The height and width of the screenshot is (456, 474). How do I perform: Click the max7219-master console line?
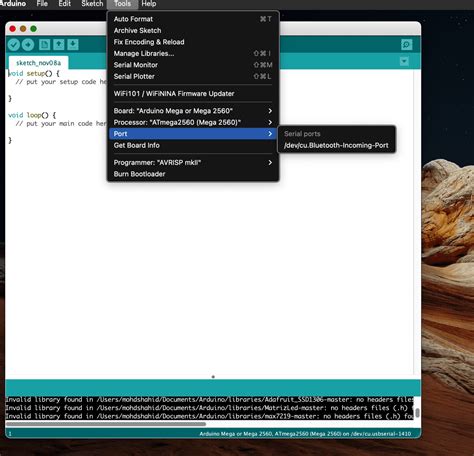click(x=209, y=416)
